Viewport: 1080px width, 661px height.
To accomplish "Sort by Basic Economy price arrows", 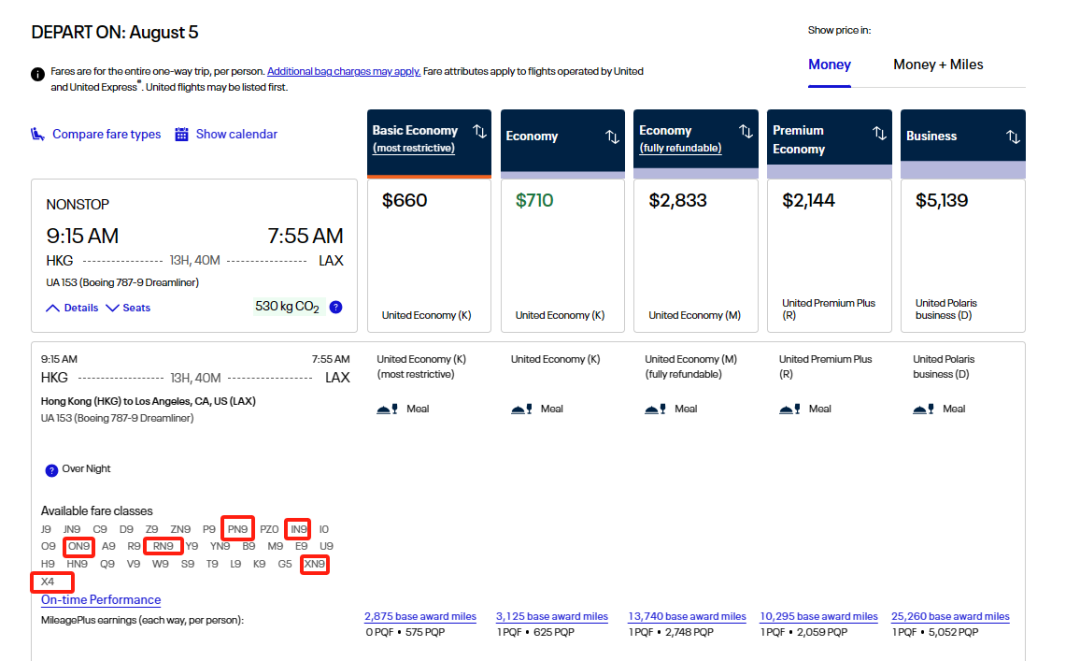I will (479, 131).
